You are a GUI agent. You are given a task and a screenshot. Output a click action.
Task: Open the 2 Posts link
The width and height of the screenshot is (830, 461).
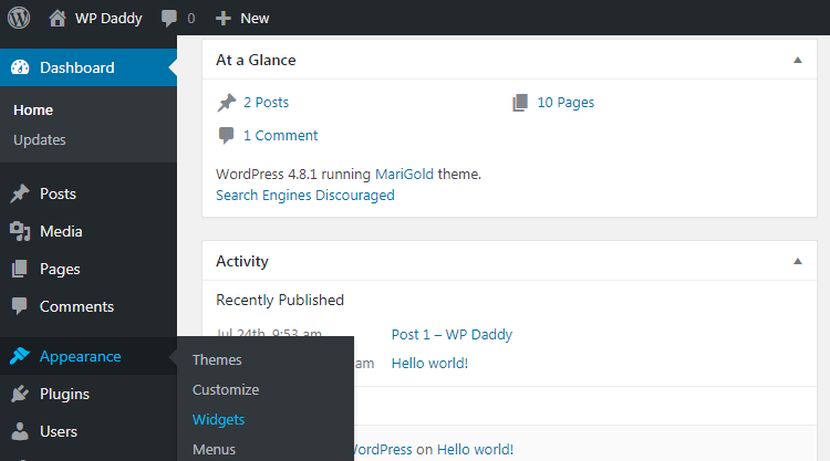coord(266,102)
